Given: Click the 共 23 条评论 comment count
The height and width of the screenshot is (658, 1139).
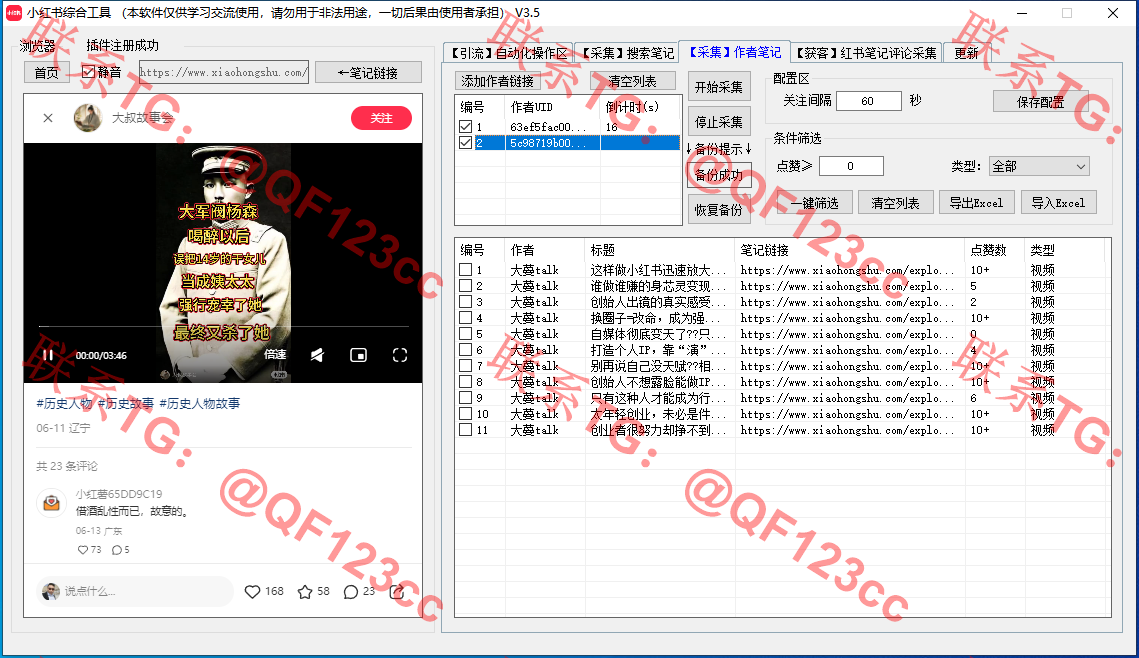Looking at the screenshot, I should [67, 466].
